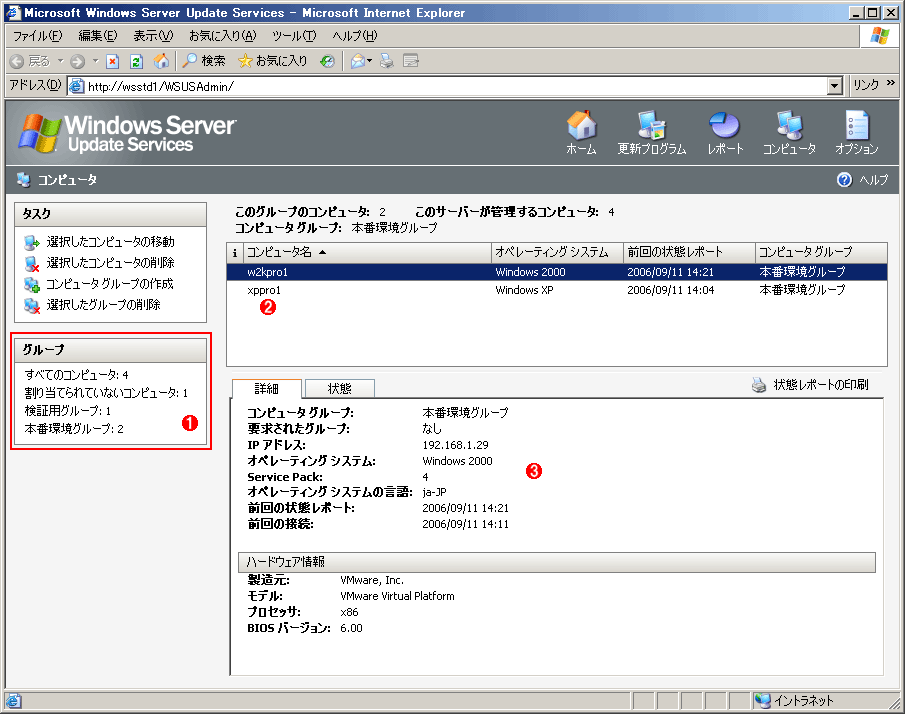The height and width of the screenshot is (714, 905).
Task: Click the Mail toolbar icon
Action: tap(358, 61)
